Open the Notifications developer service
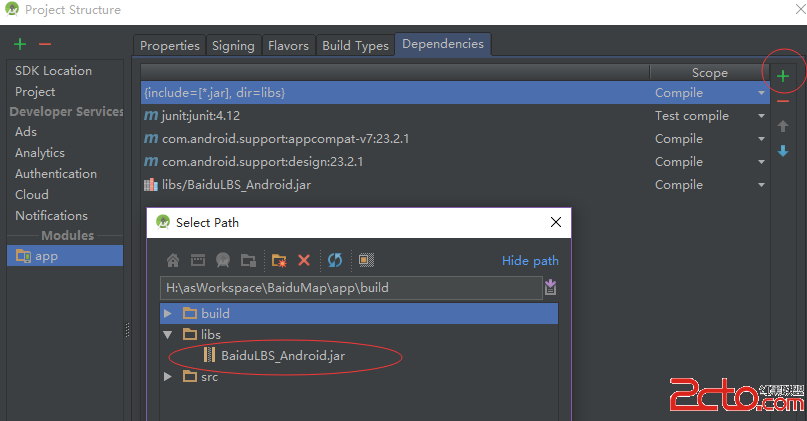 point(51,216)
